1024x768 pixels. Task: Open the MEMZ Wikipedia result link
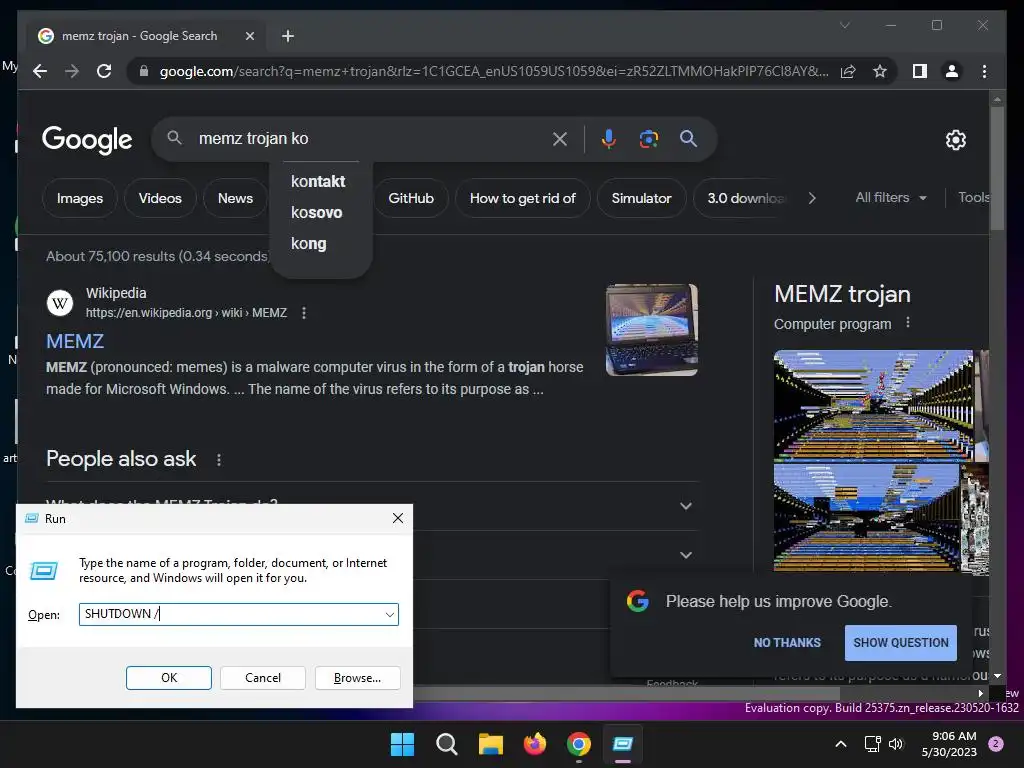(74, 341)
